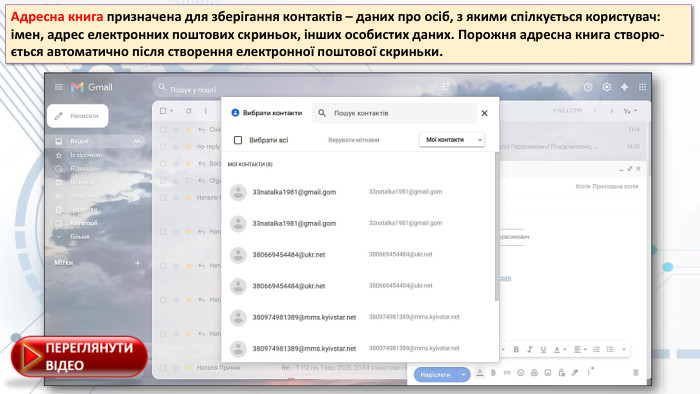Click the МОЇ КОНТАКТИ (8) heading
Screen dimensions: 700x394
[x=250, y=165]
